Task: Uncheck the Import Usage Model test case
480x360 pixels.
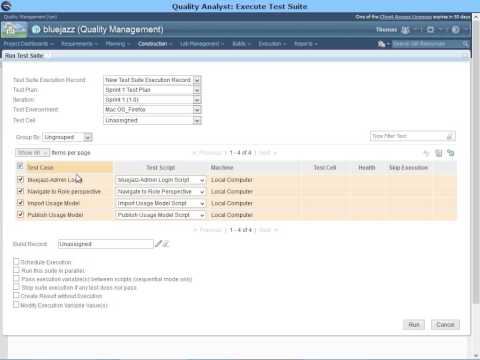Action: tap(20, 203)
